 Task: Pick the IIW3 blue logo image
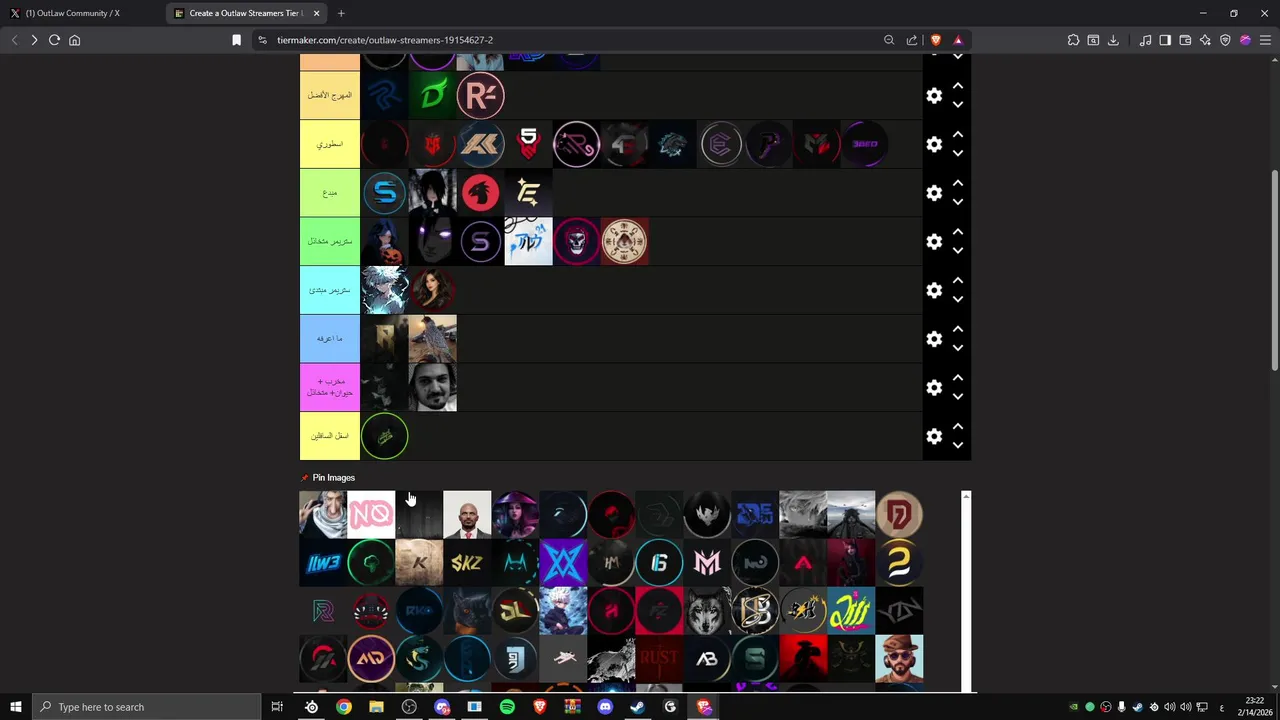[x=323, y=562]
